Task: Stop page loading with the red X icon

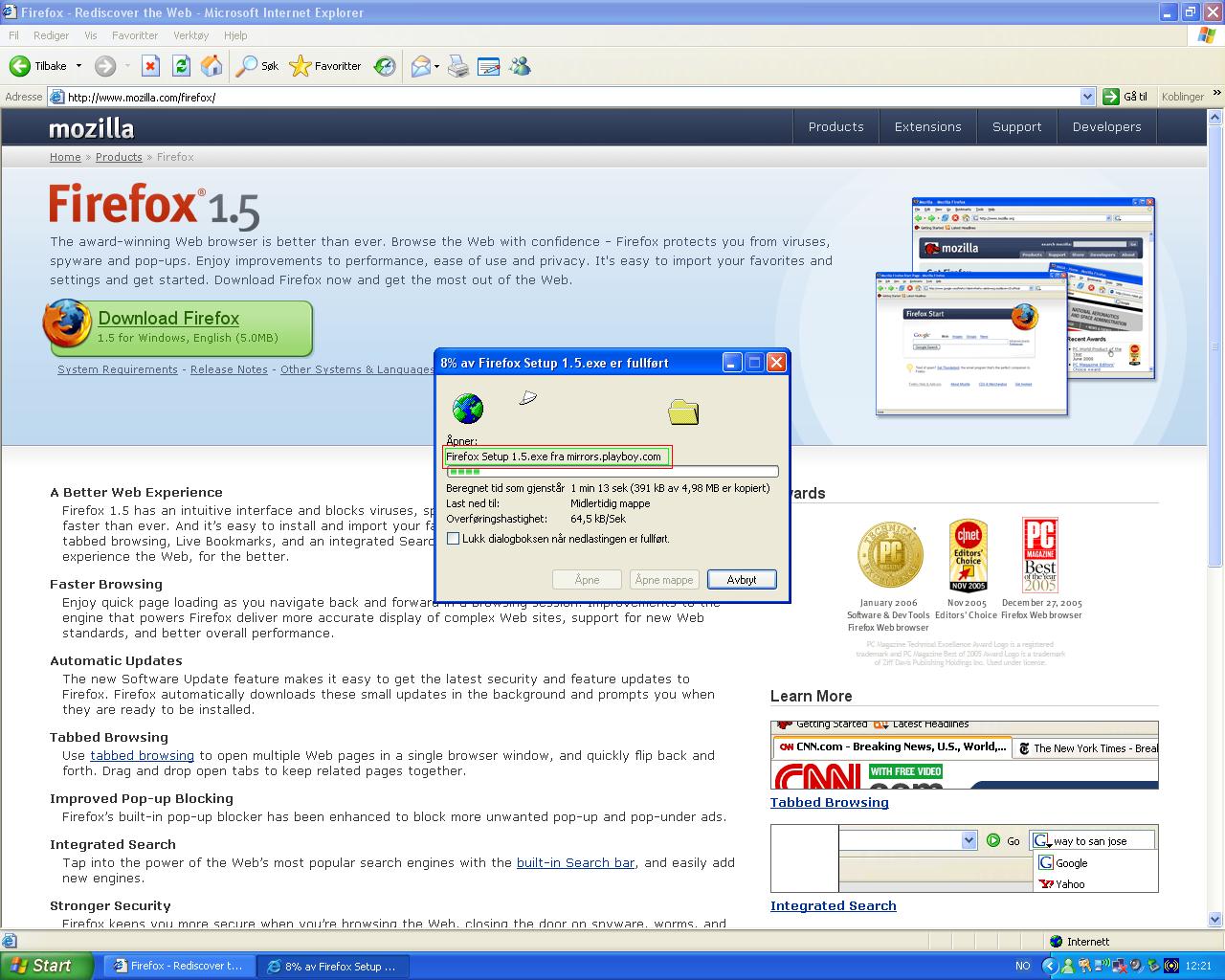Action: 150,66
